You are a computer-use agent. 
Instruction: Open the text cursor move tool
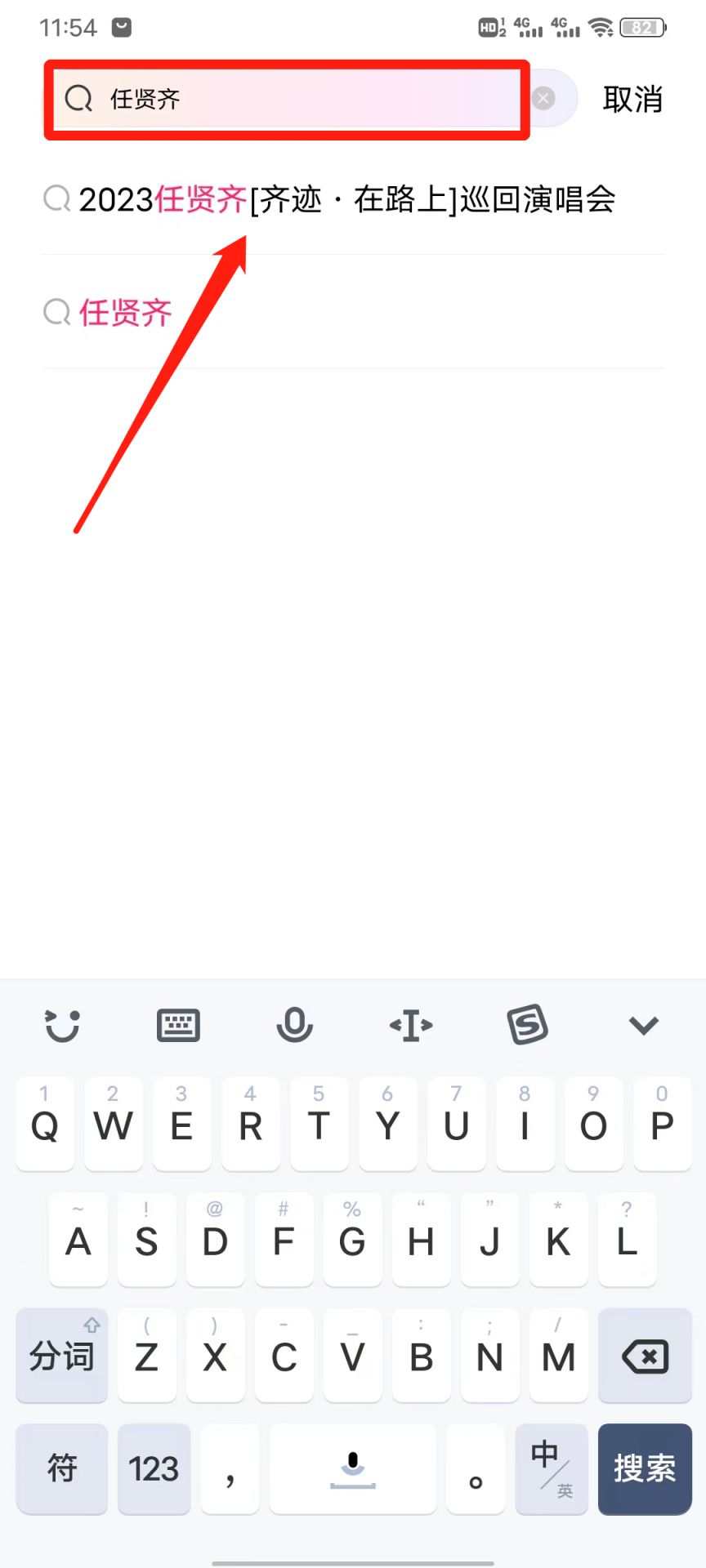click(411, 1025)
